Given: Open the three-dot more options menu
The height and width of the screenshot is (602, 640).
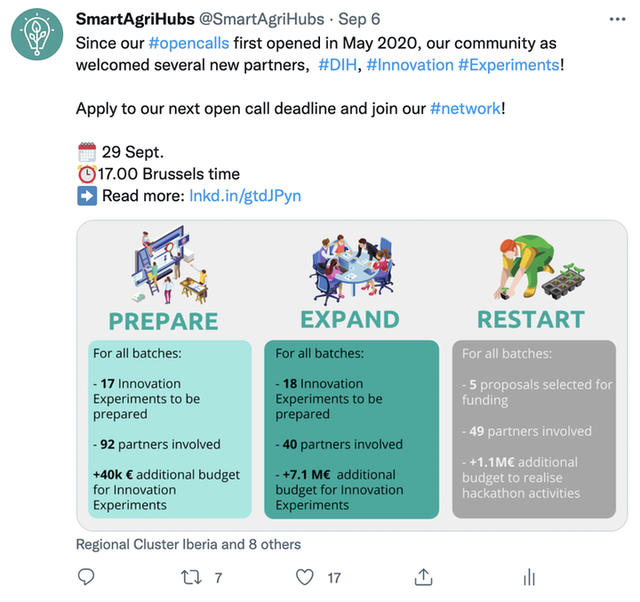Looking at the screenshot, I should tap(618, 19).
